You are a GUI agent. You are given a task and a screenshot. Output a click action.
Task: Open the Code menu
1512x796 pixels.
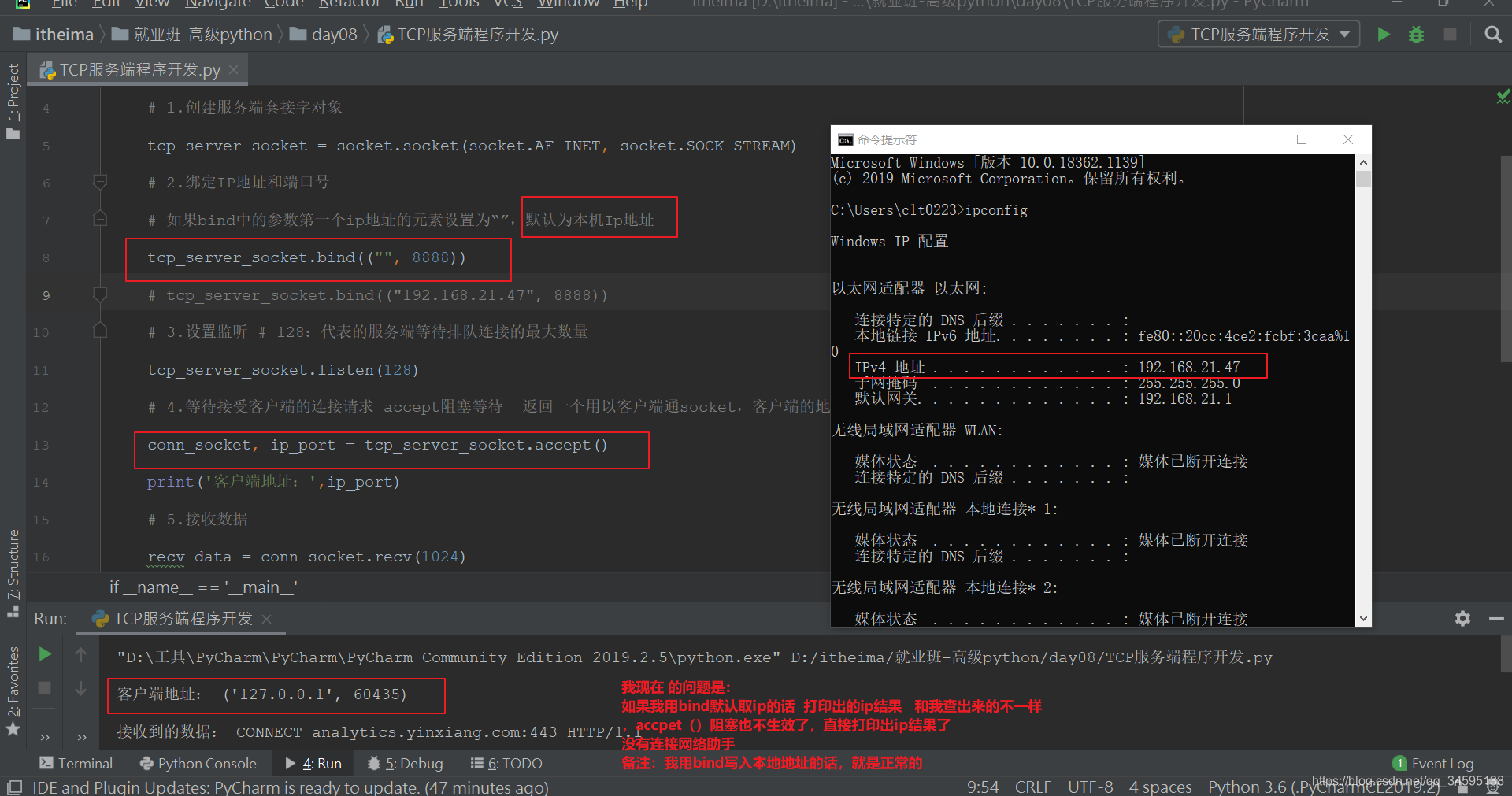point(283,4)
